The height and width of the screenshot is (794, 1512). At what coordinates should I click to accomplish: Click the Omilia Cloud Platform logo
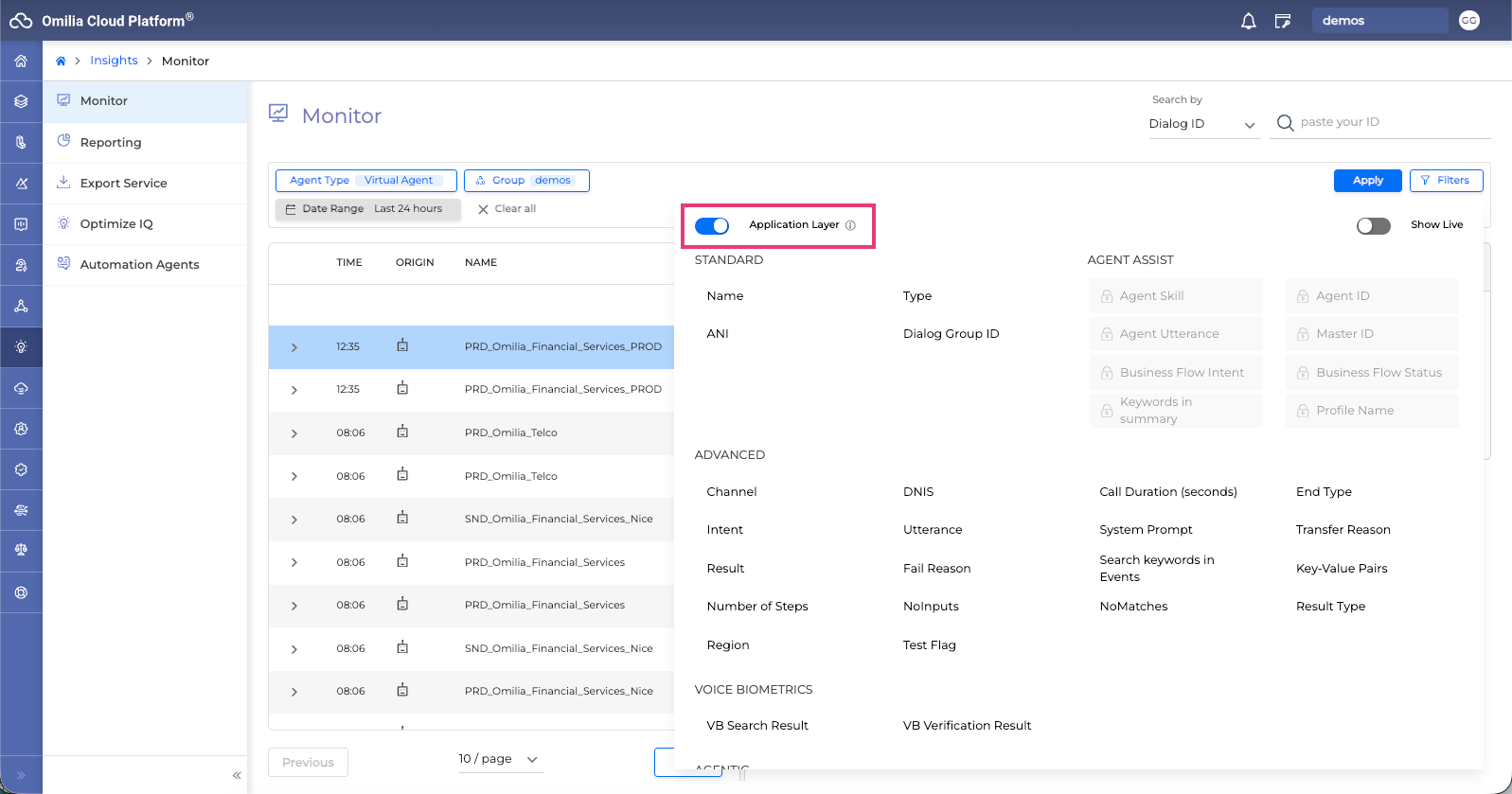(101, 20)
